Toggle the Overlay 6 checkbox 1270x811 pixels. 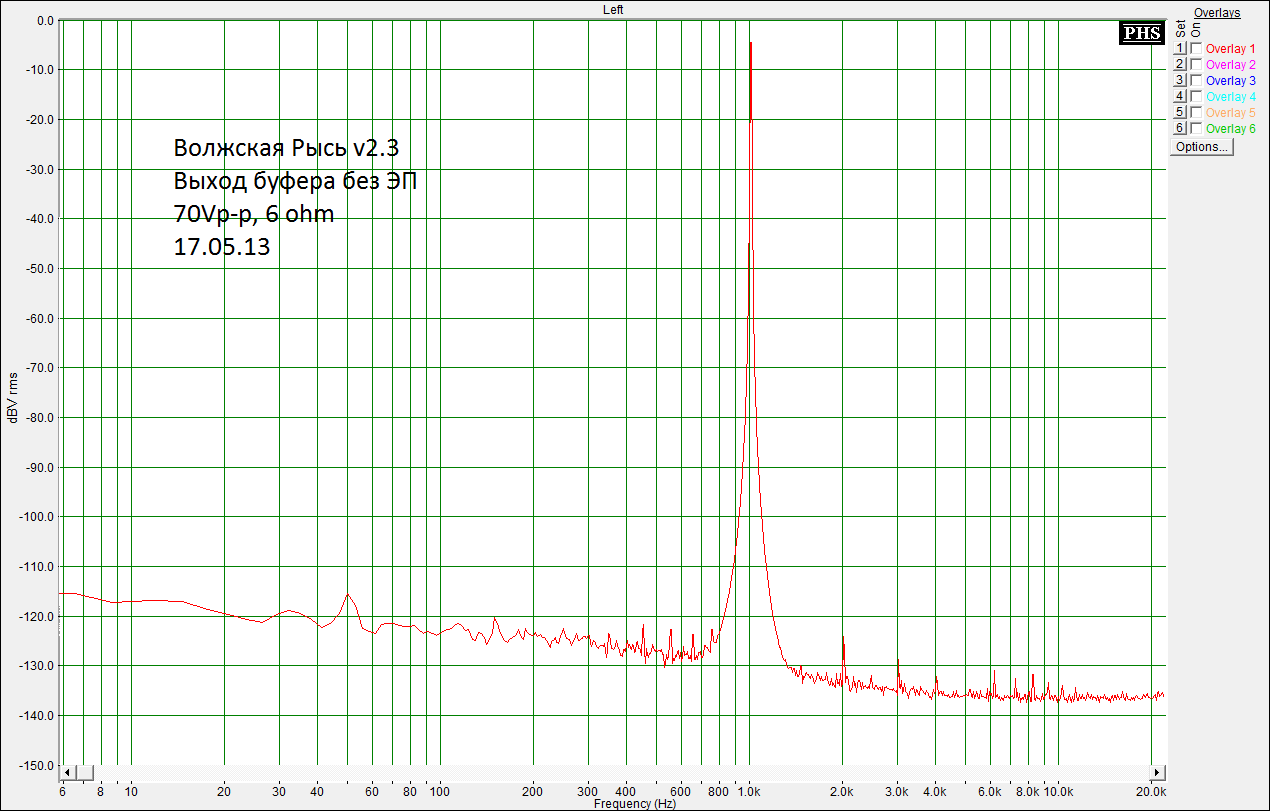point(1196,128)
